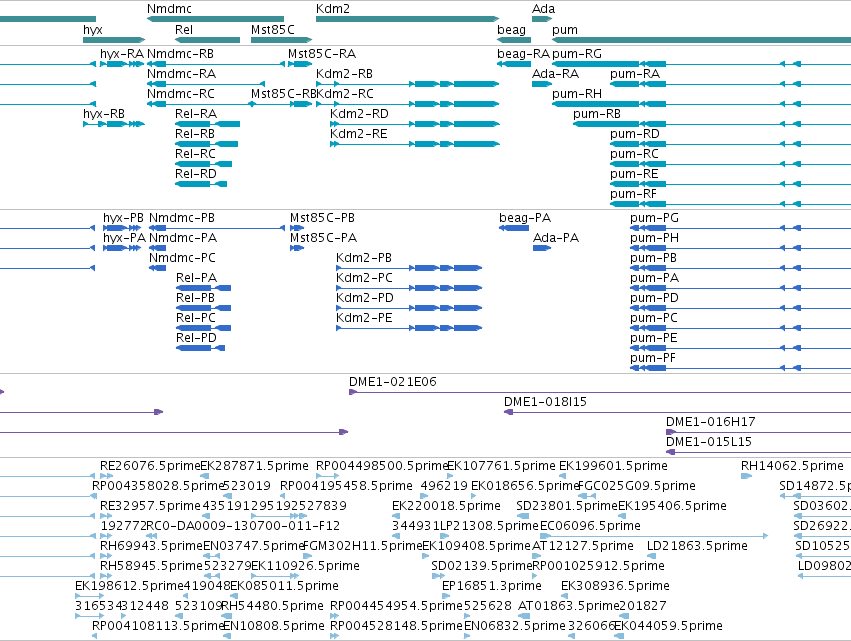Select transcript pum-RD

click(635, 134)
